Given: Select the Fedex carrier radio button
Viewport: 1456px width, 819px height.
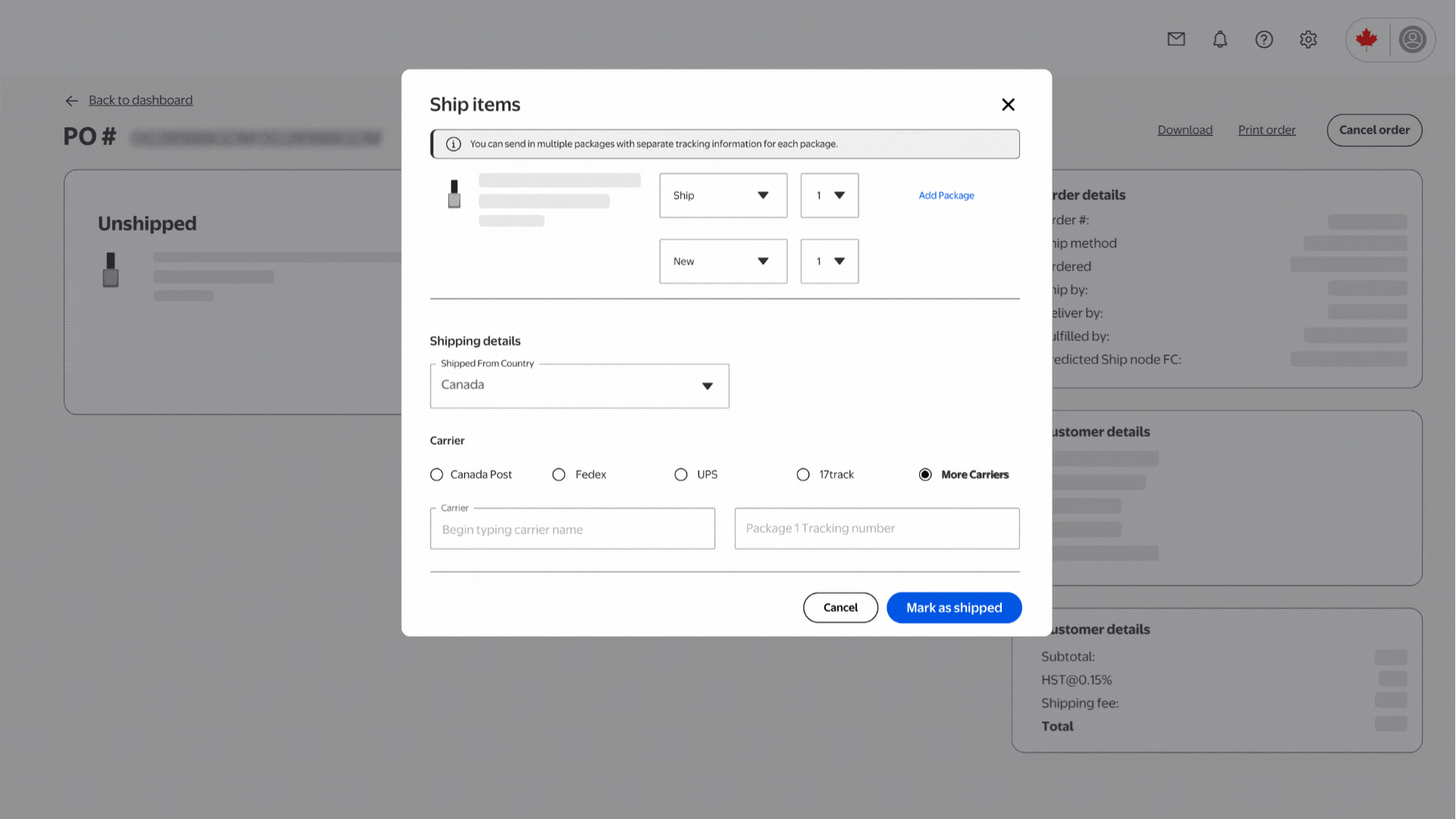Looking at the screenshot, I should point(559,475).
